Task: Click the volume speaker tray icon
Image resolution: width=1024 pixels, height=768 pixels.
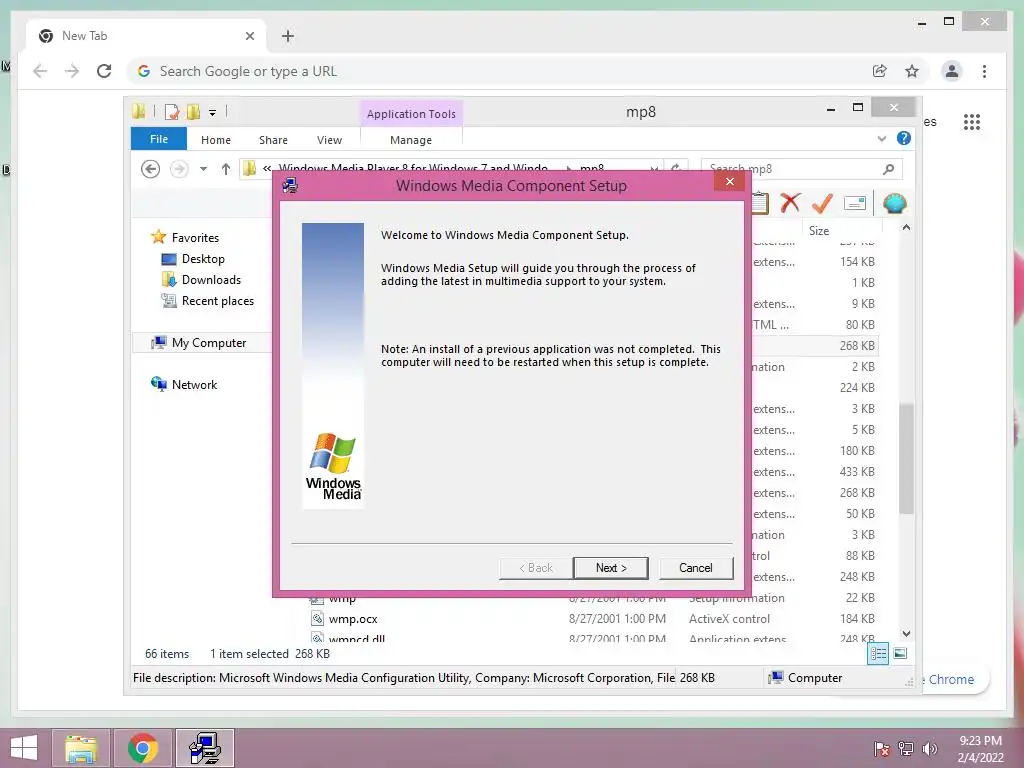Action: [929, 749]
